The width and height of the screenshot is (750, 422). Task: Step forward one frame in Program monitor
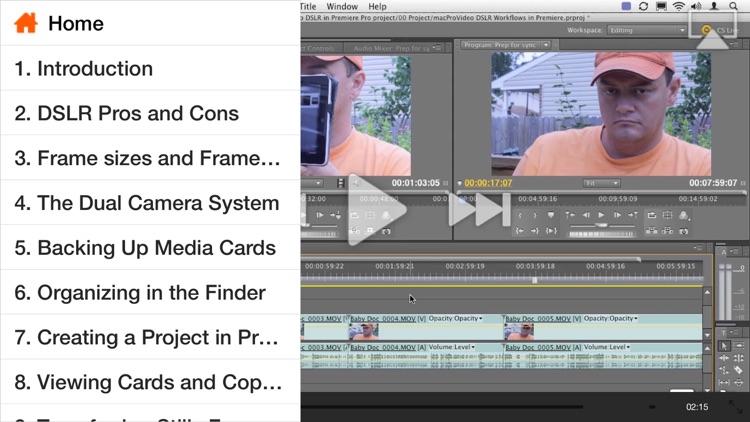pos(617,215)
